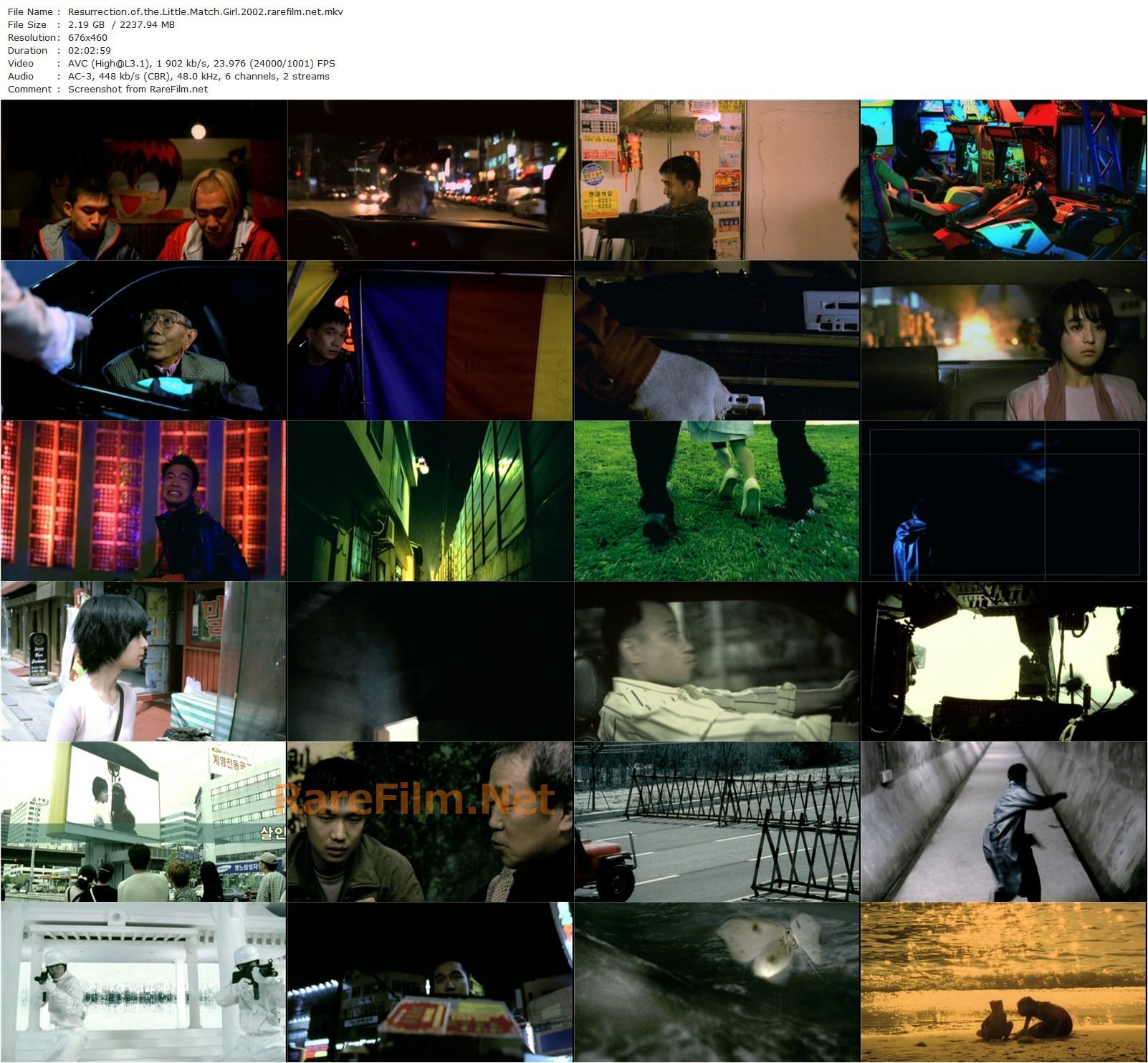This screenshot has height=1063, width=1148.
Task: Click the feet walking on grass thumbnail
Action: (x=717, y=501)
